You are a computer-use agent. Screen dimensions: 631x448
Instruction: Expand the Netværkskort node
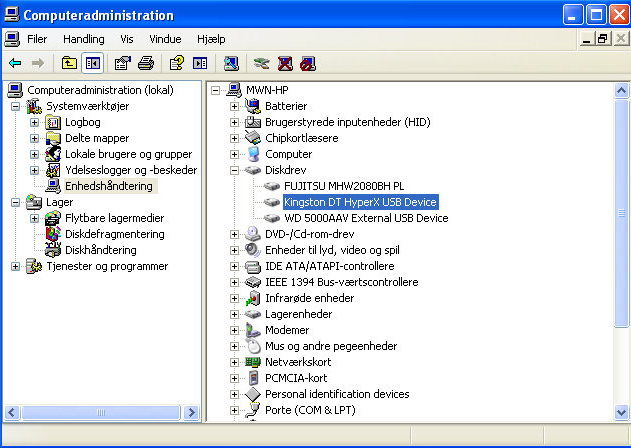point(234,362)
